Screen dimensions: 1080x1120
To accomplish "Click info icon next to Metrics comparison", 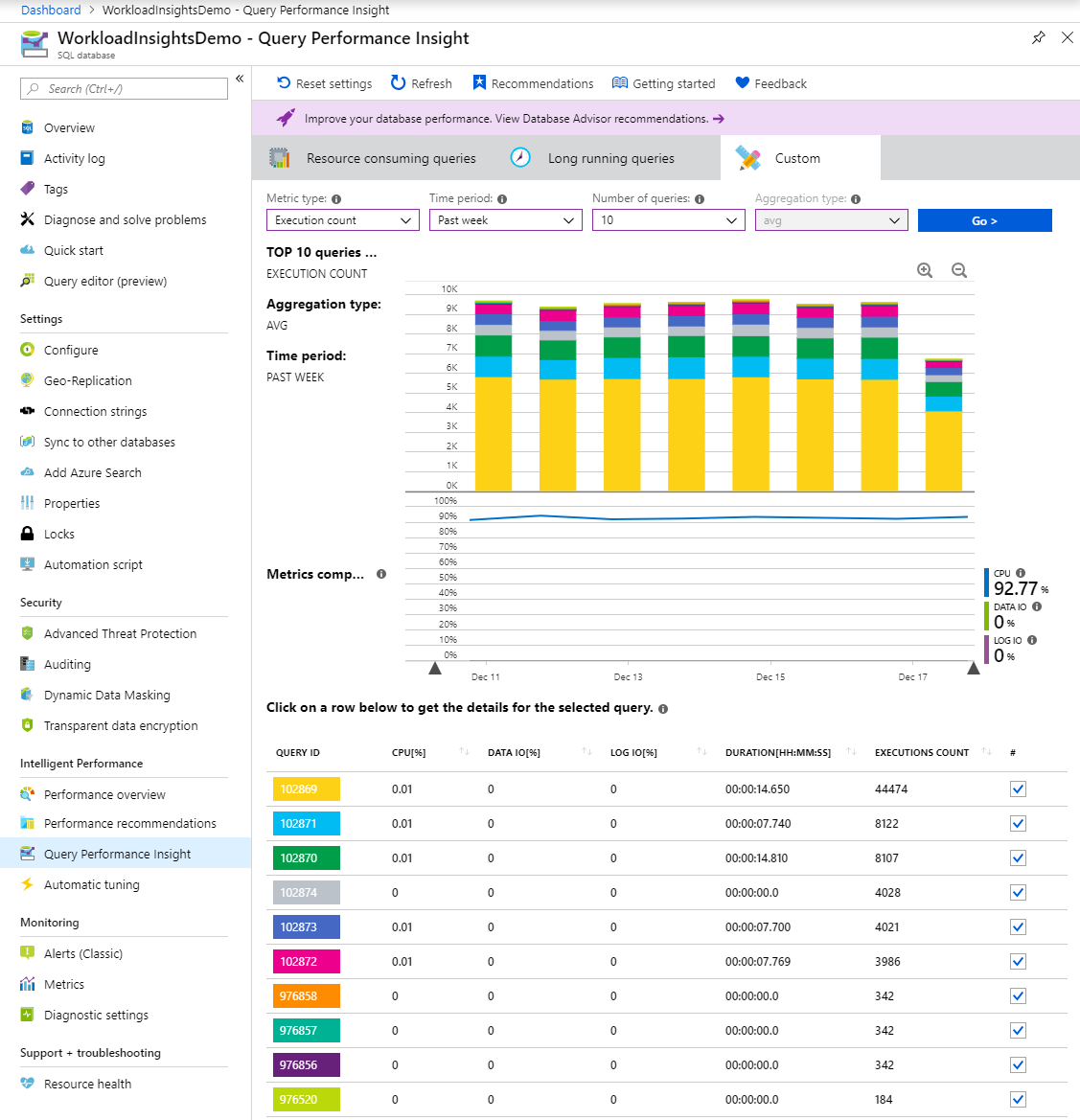I will tap(381, 574).
